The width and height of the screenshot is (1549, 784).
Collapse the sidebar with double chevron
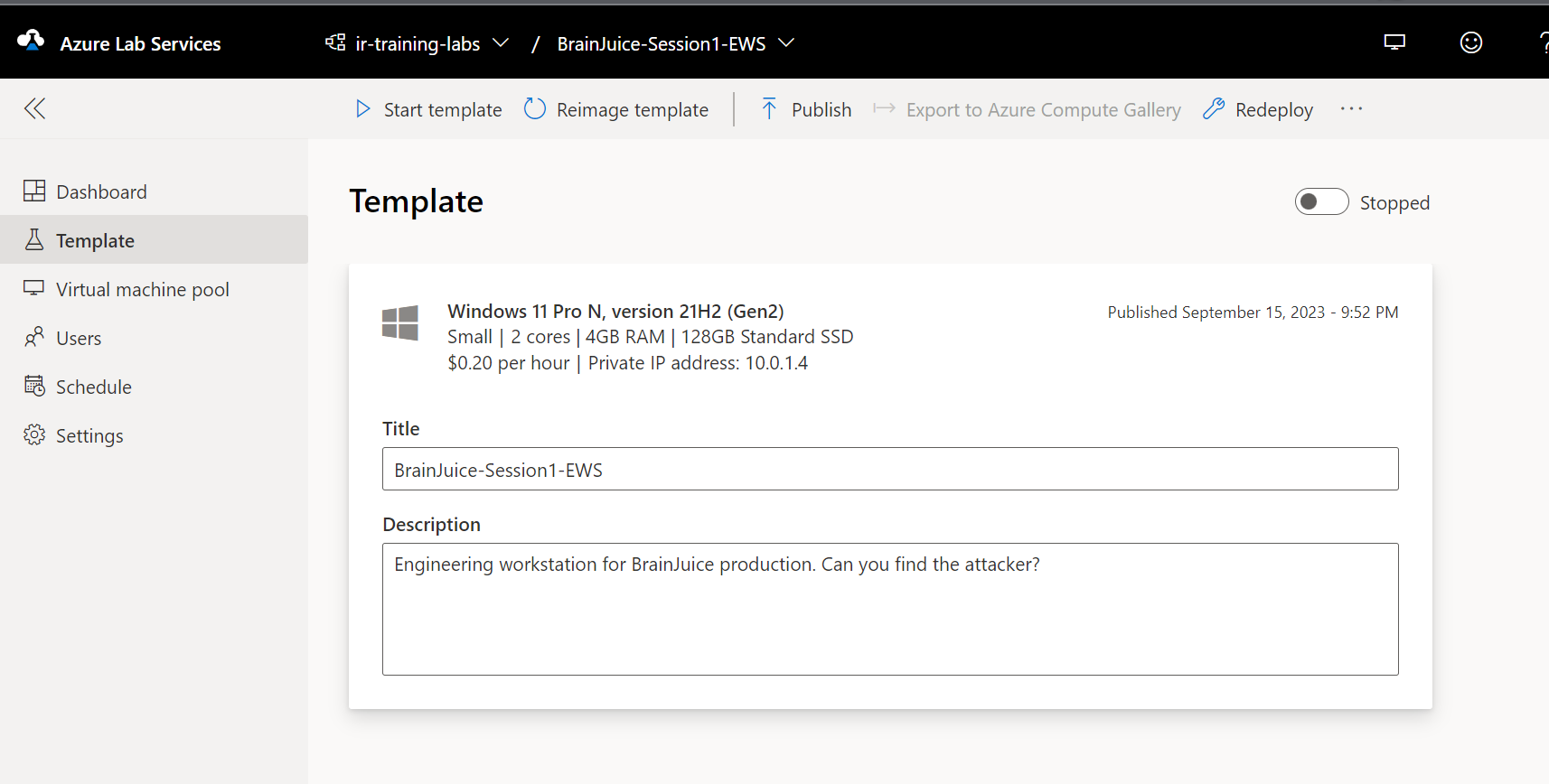pyautogui.click(x=34, y=109)
